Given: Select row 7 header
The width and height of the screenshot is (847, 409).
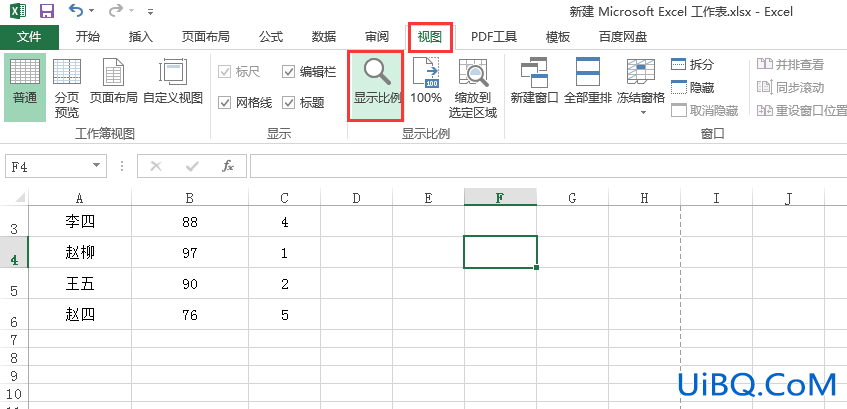Looking at the screenshot, I should click(14, 339).
